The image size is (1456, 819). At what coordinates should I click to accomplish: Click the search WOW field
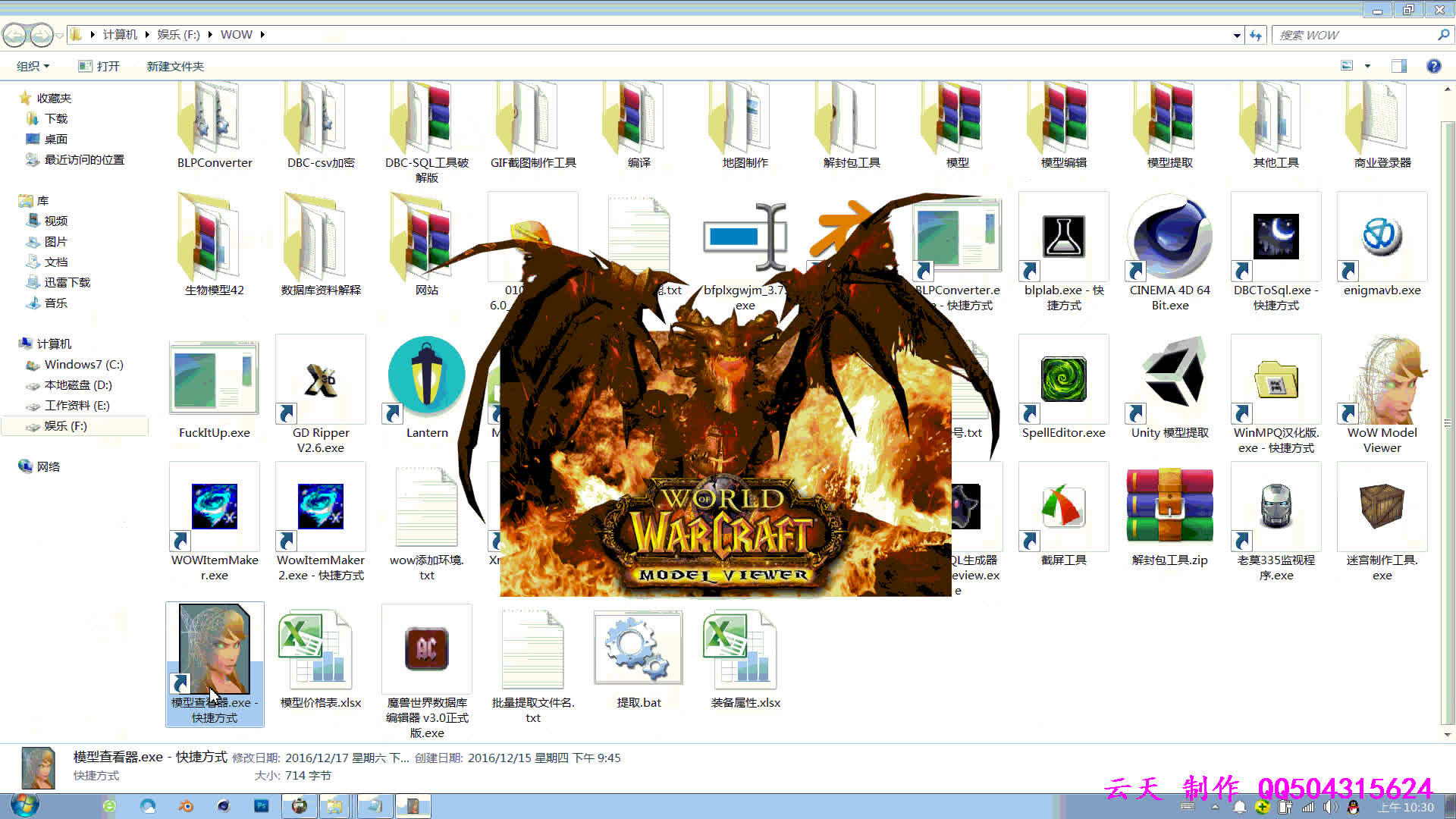tap(1355, 36)
